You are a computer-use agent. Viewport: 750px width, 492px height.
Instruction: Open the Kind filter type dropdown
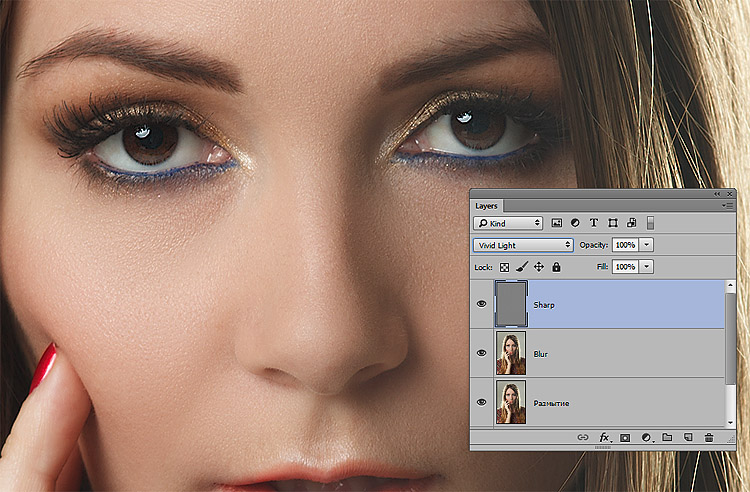[508, 223]
